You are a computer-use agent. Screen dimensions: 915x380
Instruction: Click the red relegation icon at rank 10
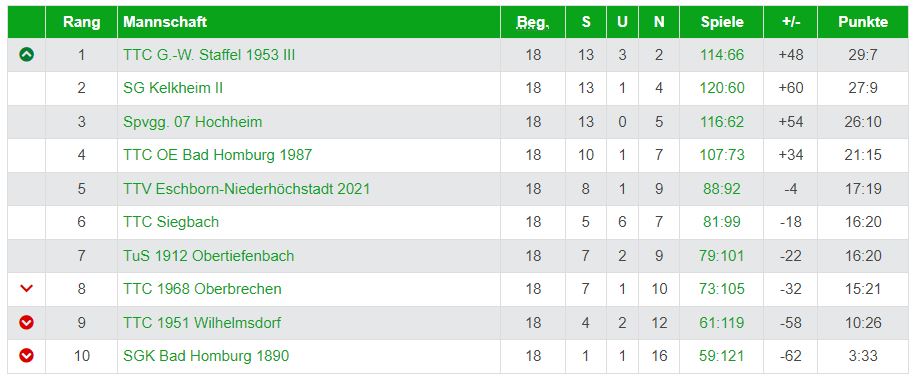point(26,355)
